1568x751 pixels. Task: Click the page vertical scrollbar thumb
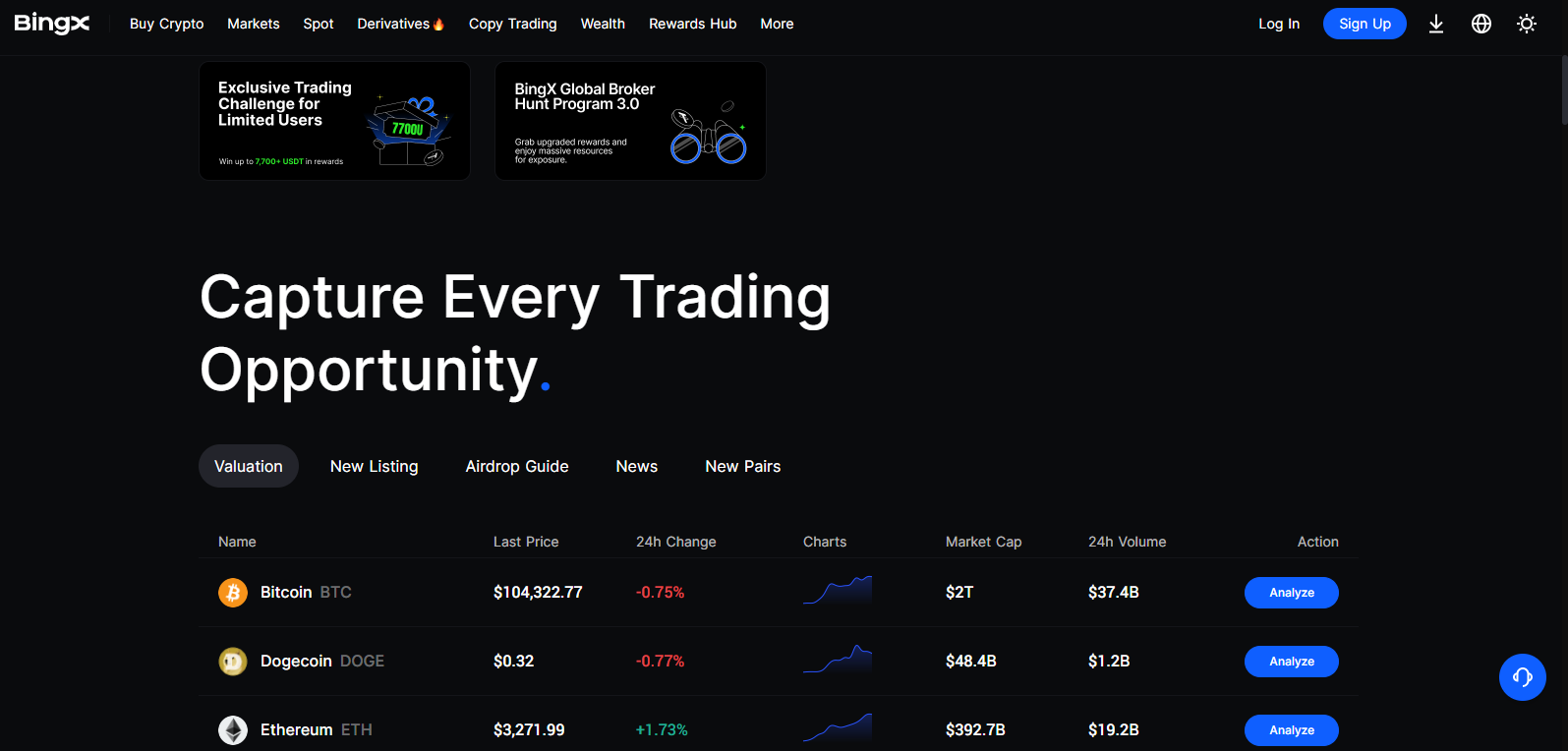click(1564, 90)
